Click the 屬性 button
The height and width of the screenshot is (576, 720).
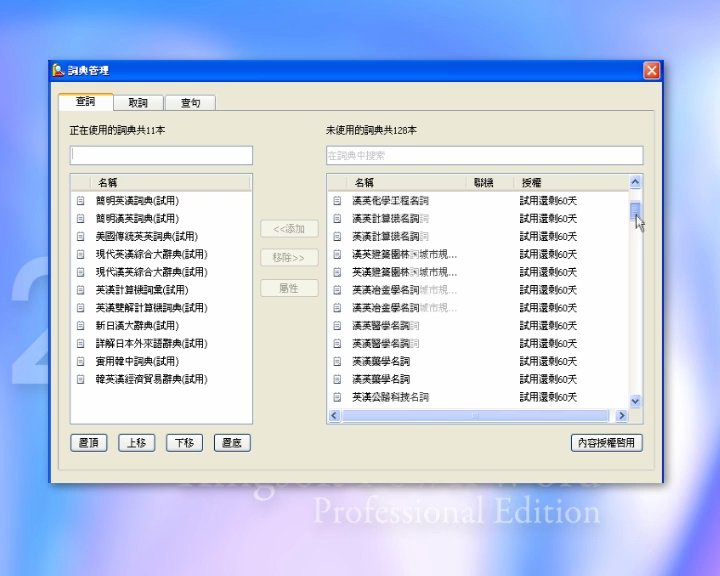pos(289,288)
